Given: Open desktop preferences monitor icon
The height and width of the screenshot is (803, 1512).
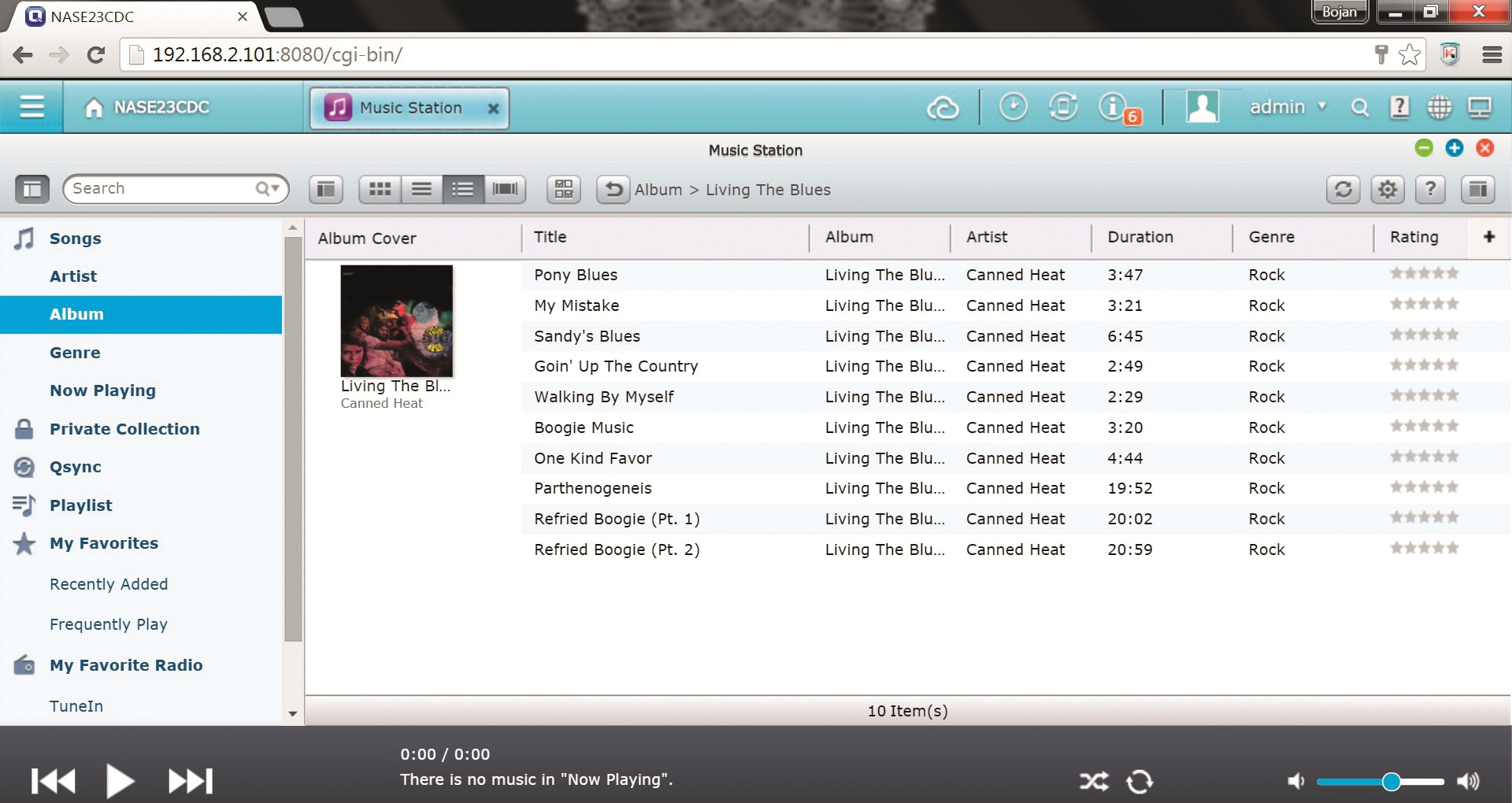Looking at the screenshot, I should pyautogui.click(x=1480, y=107).
